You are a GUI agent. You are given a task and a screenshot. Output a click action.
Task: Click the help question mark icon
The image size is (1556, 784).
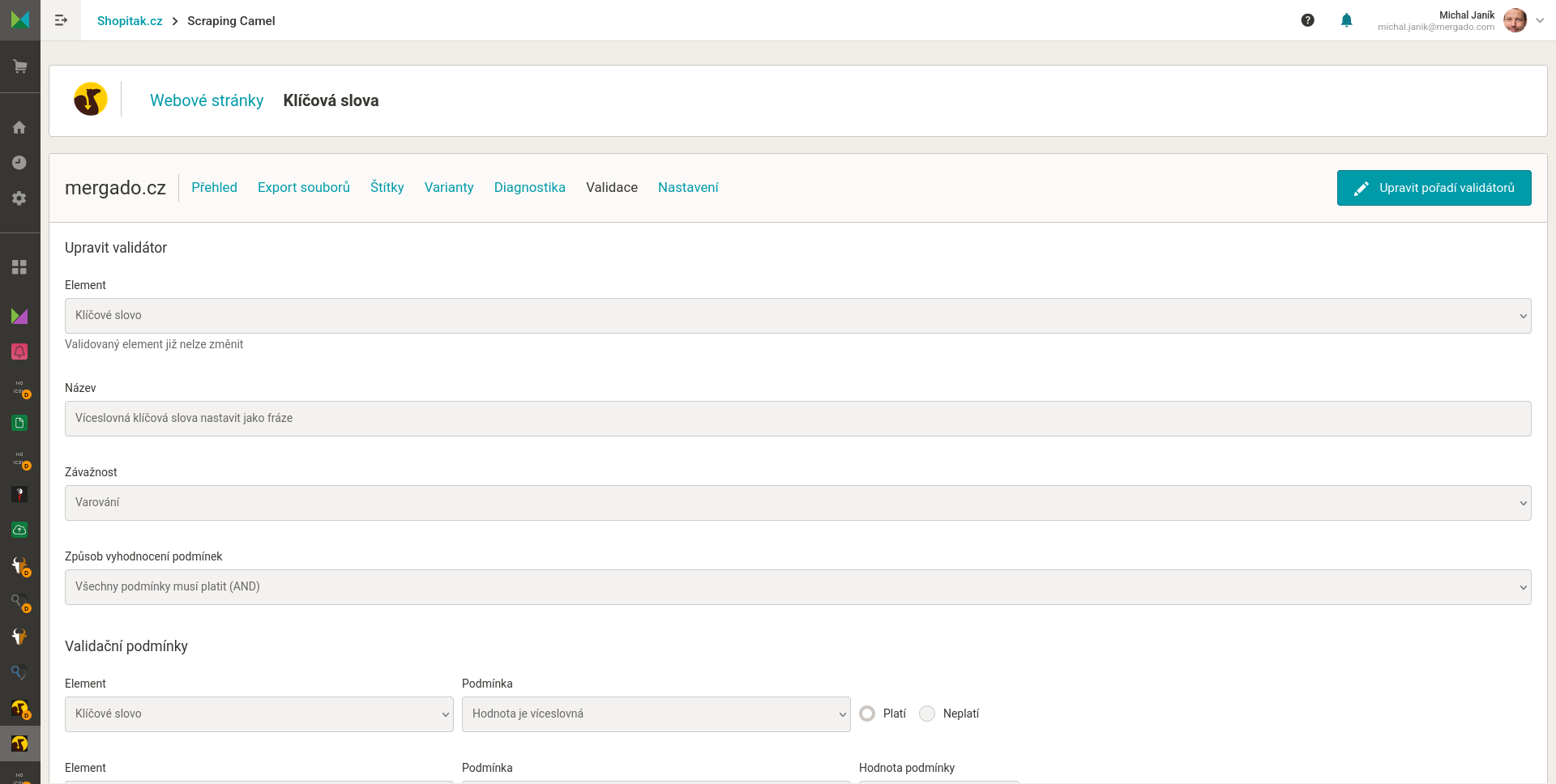[x=1307, y=20]
